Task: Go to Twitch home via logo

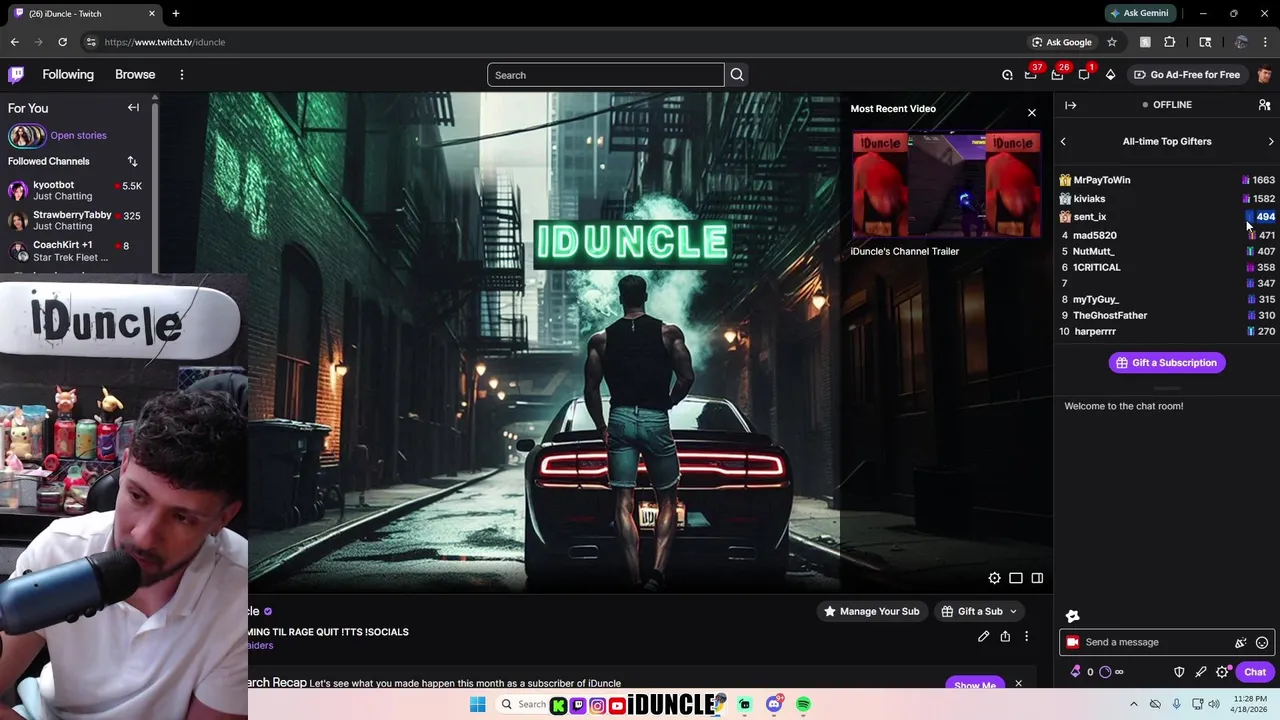Action: tap(16, 75)
